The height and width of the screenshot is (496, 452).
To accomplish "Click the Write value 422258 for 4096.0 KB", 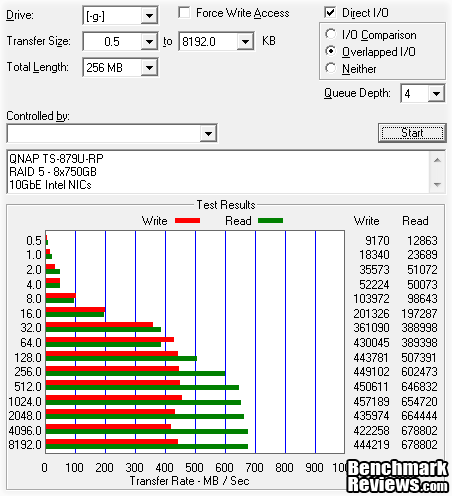I will click(371, 431).
